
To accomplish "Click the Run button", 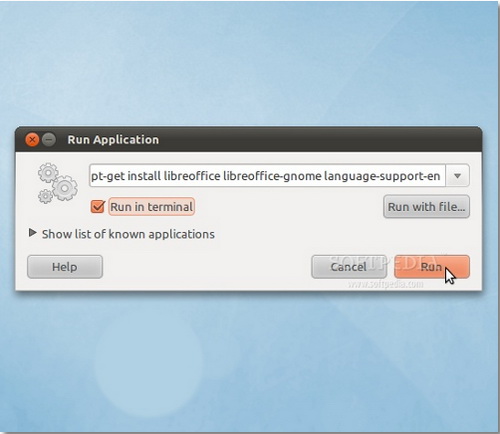I will click(x=432, y=267).
